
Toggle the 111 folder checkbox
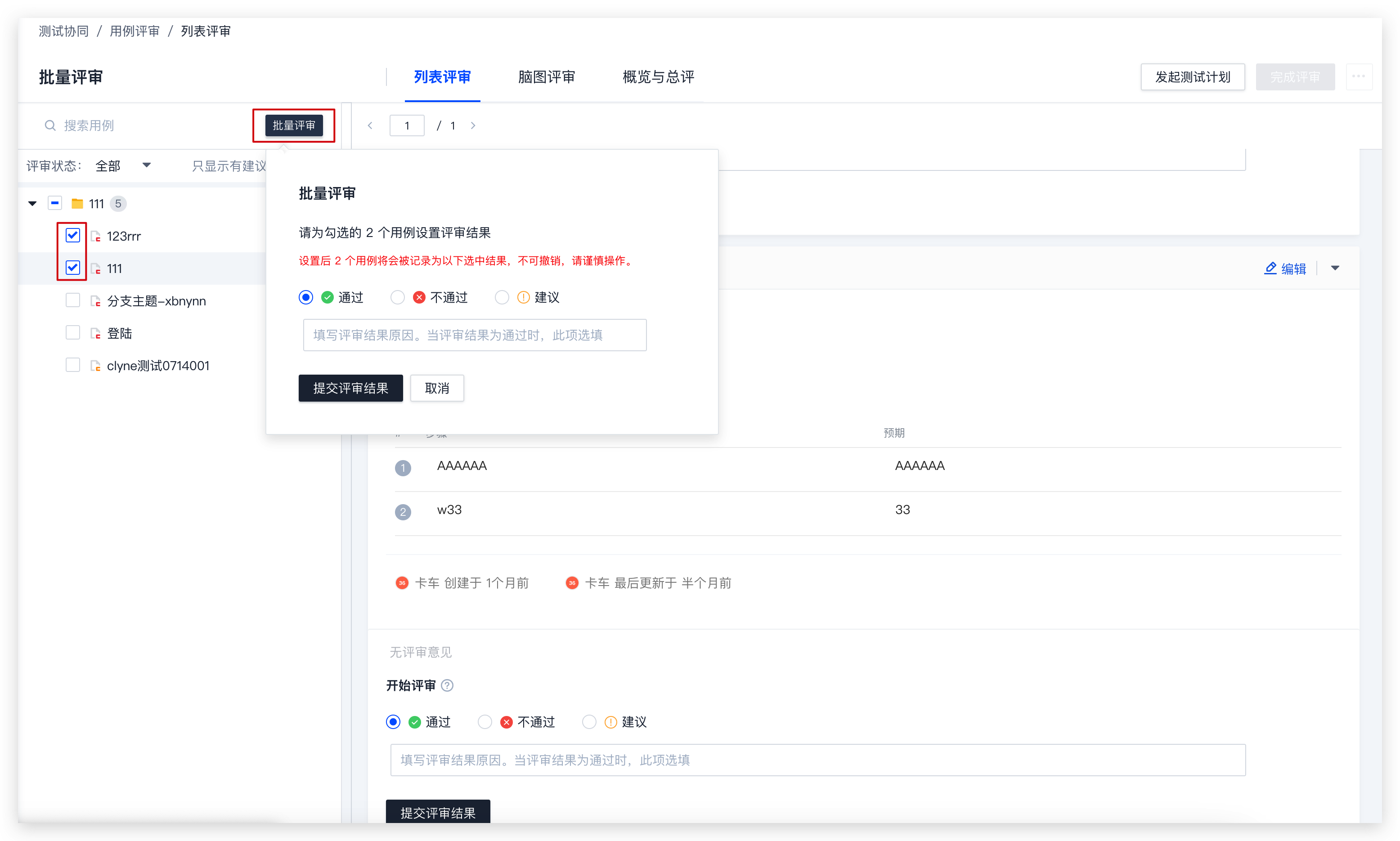point(55,203)
